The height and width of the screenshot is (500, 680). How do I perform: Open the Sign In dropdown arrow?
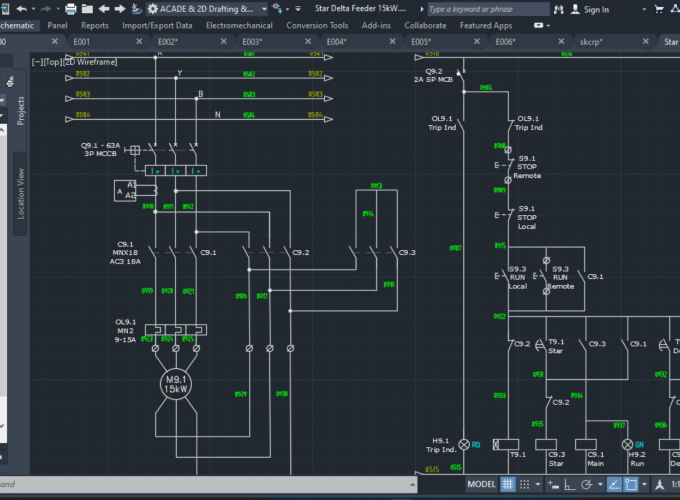[644, 9]
